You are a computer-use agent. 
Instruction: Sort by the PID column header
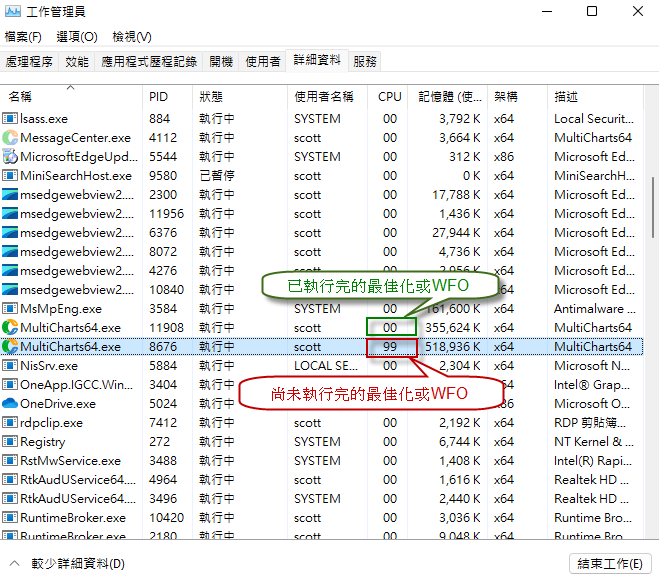(167, 97)
